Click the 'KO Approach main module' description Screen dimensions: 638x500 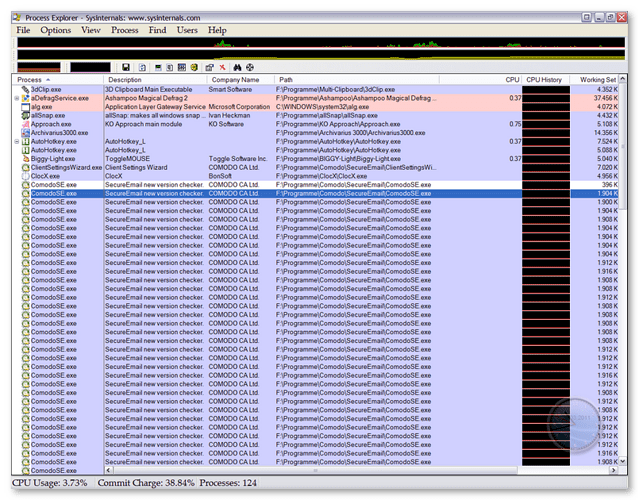144,124
